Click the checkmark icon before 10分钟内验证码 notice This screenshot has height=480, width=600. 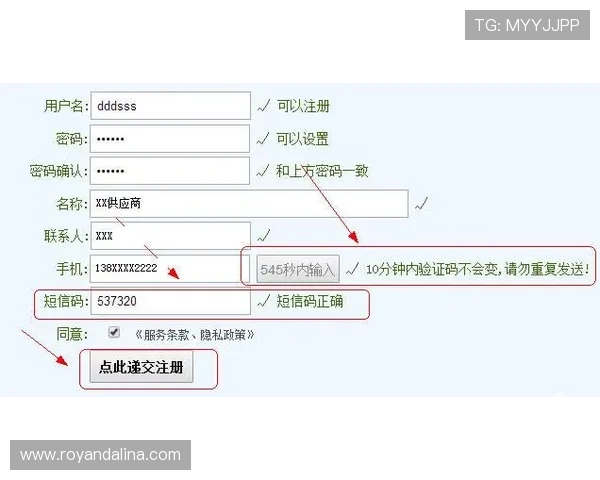352,269
